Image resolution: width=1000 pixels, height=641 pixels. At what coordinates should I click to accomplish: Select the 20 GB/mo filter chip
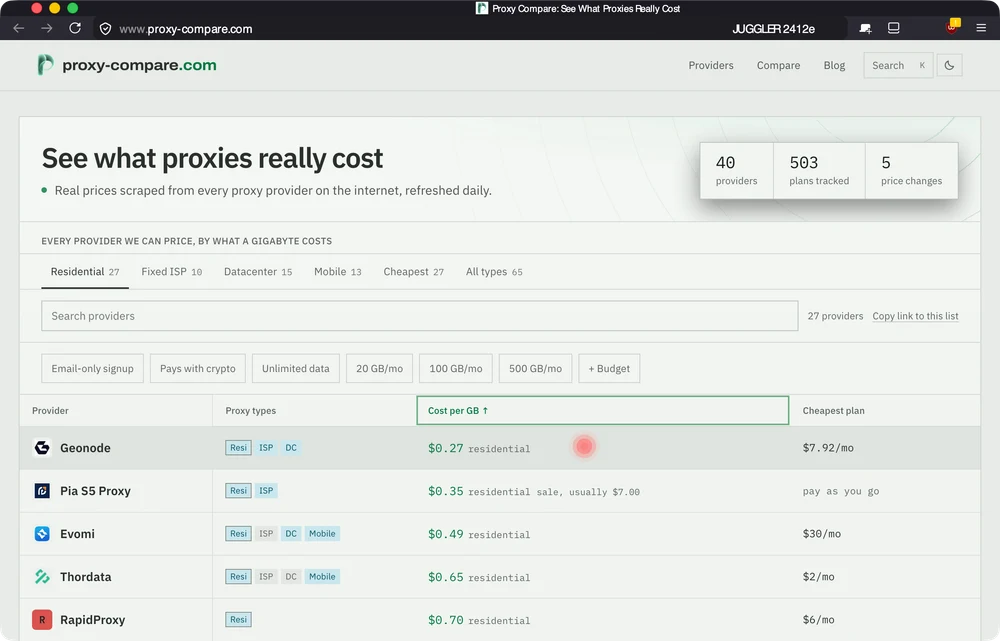tap(379, 368)
